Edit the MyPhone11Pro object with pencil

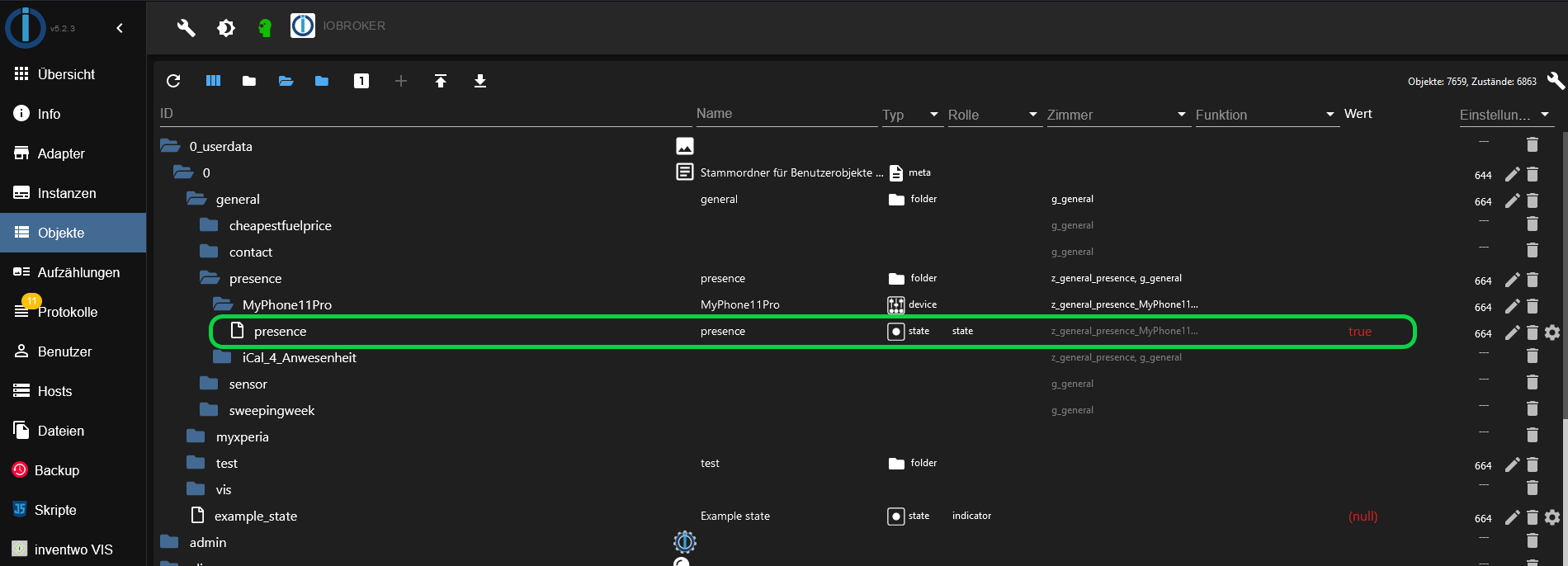tap(1512, 306)
